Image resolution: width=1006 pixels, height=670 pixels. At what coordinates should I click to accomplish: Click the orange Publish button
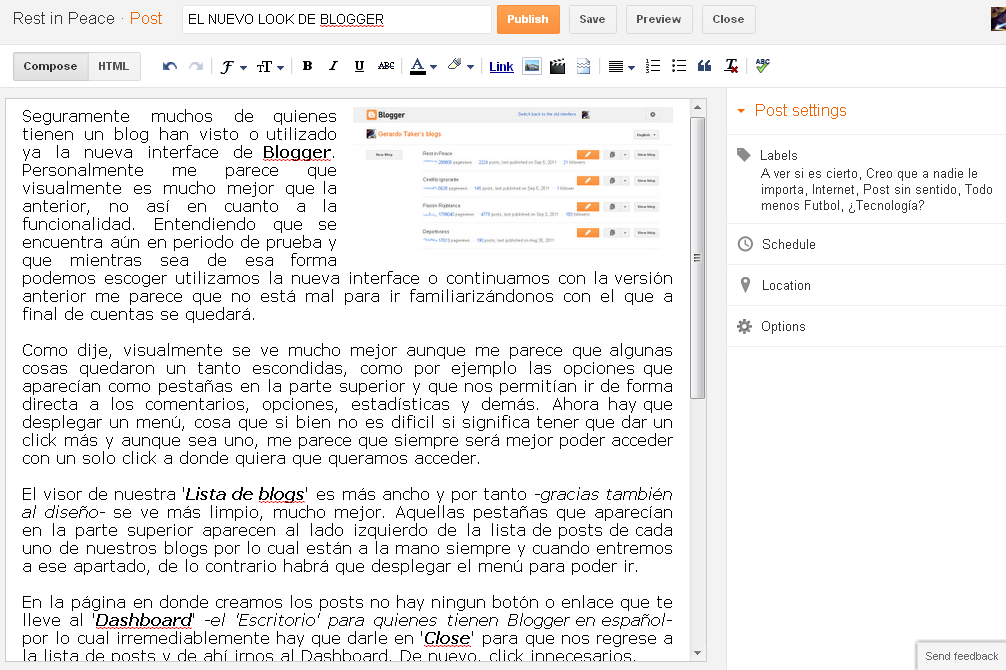(x=528, y=19)
